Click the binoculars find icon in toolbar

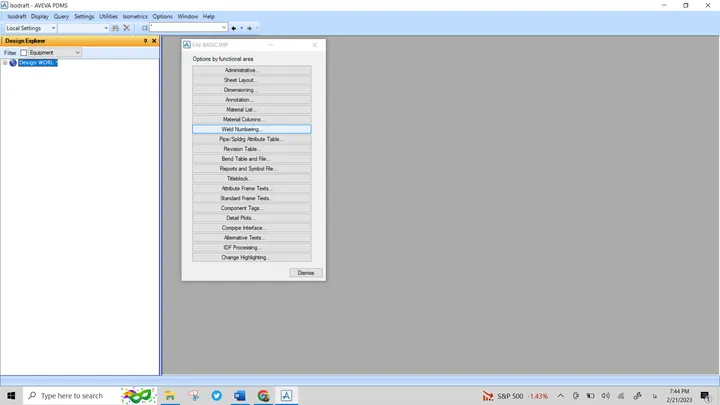coord(115,28)
